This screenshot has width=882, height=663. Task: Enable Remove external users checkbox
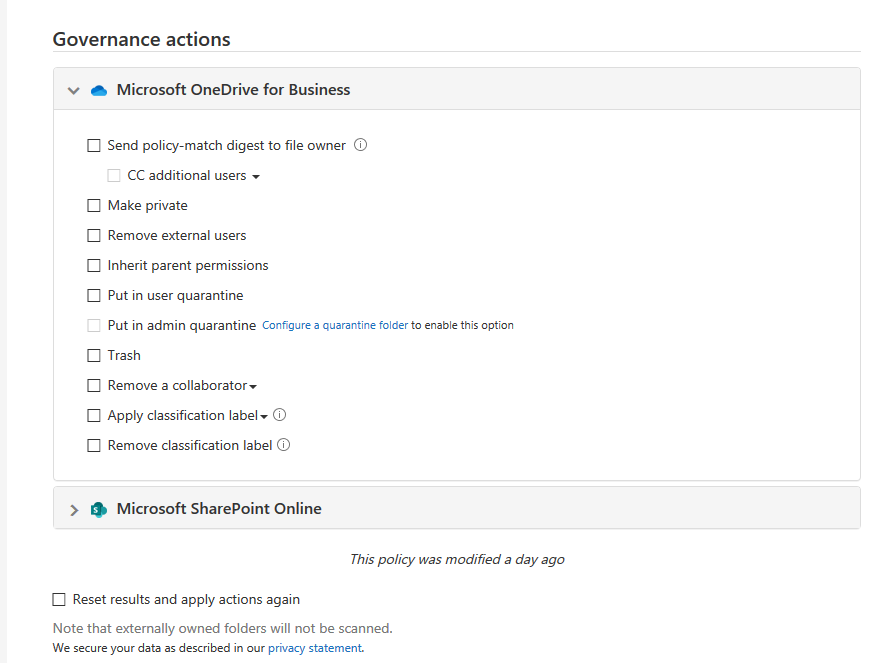94,236
